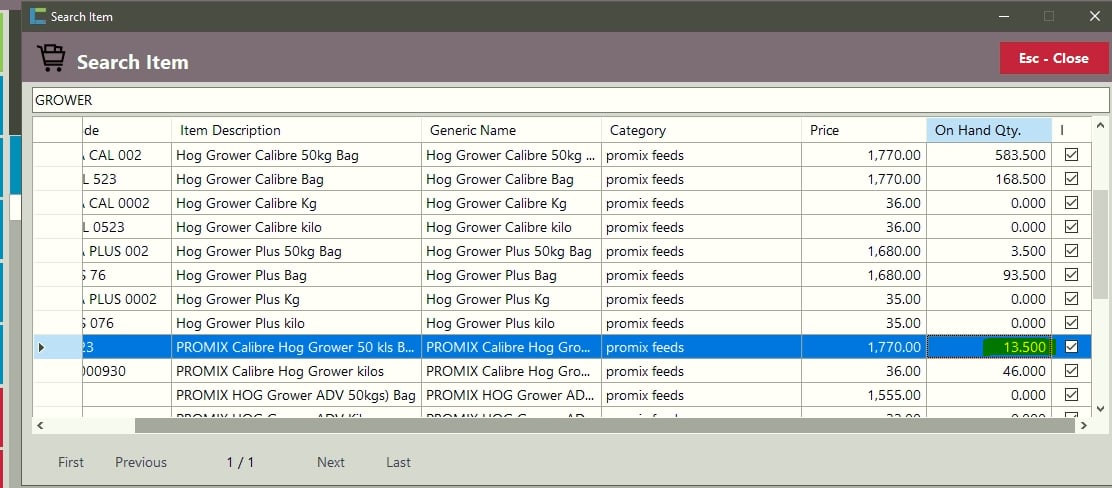Image resolution: width=1112 pixels, height=488 pixels.
Task: Click the app logo in title bar
Action: pos(38,16)
